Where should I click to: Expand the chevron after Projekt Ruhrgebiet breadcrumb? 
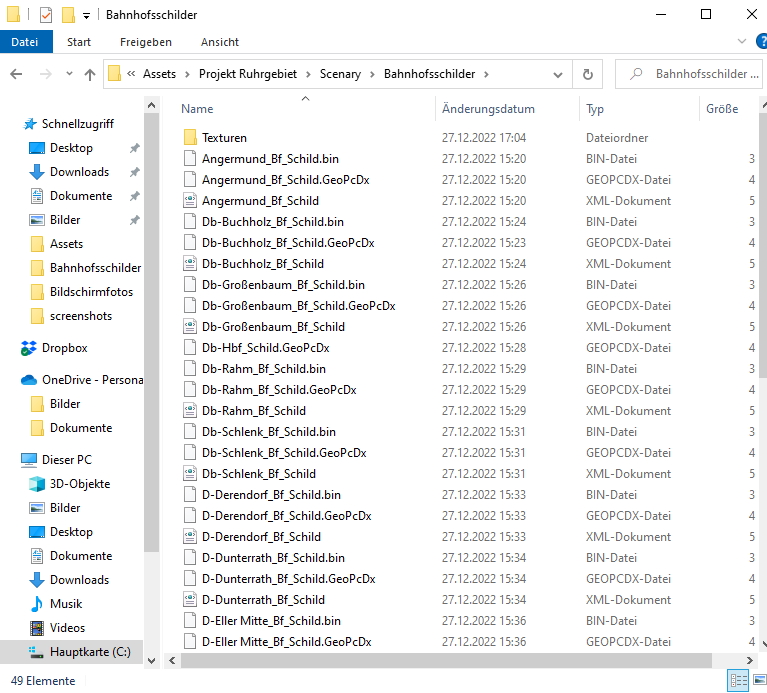(308, 74)
